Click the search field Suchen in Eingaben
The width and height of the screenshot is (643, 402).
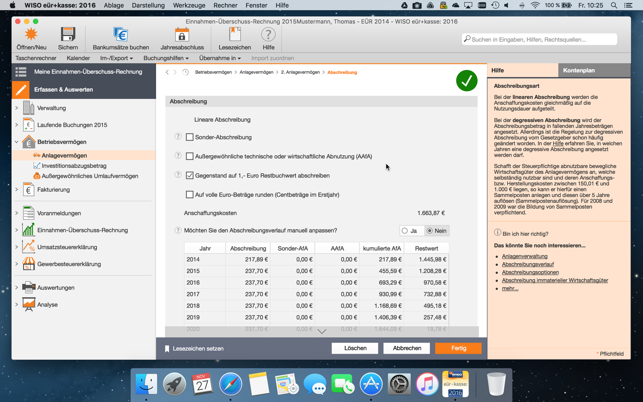click(x=540, y=39)
